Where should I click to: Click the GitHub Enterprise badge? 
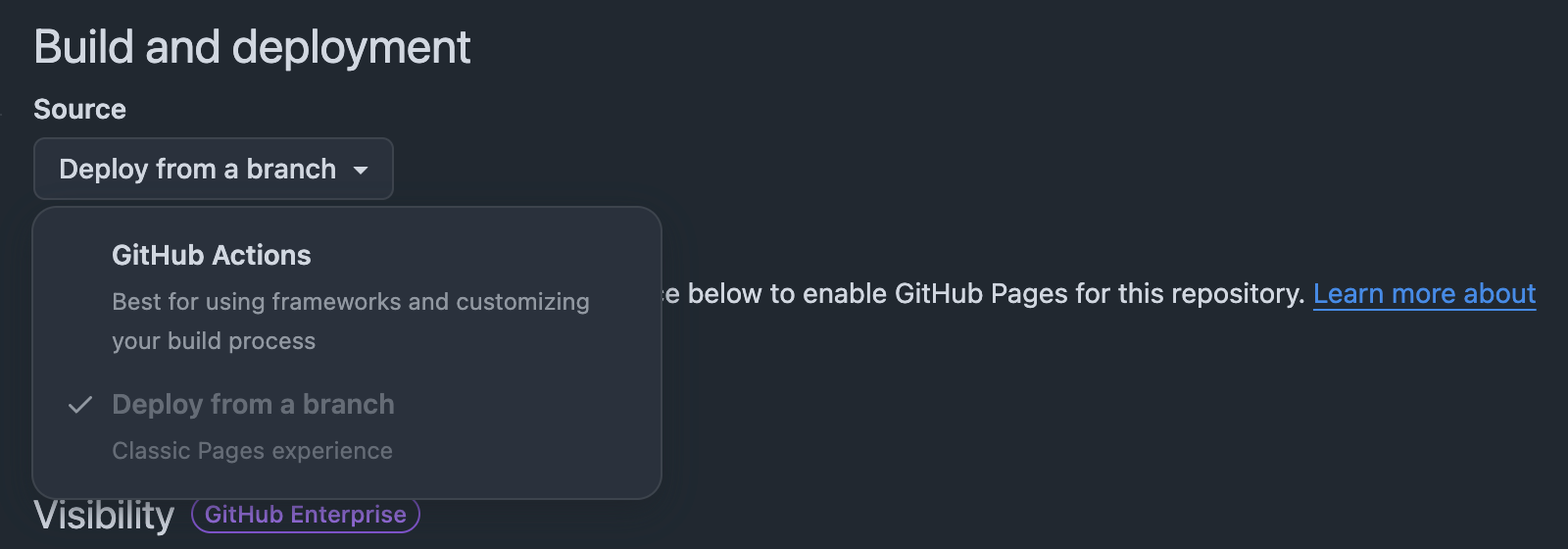point(306,515)
